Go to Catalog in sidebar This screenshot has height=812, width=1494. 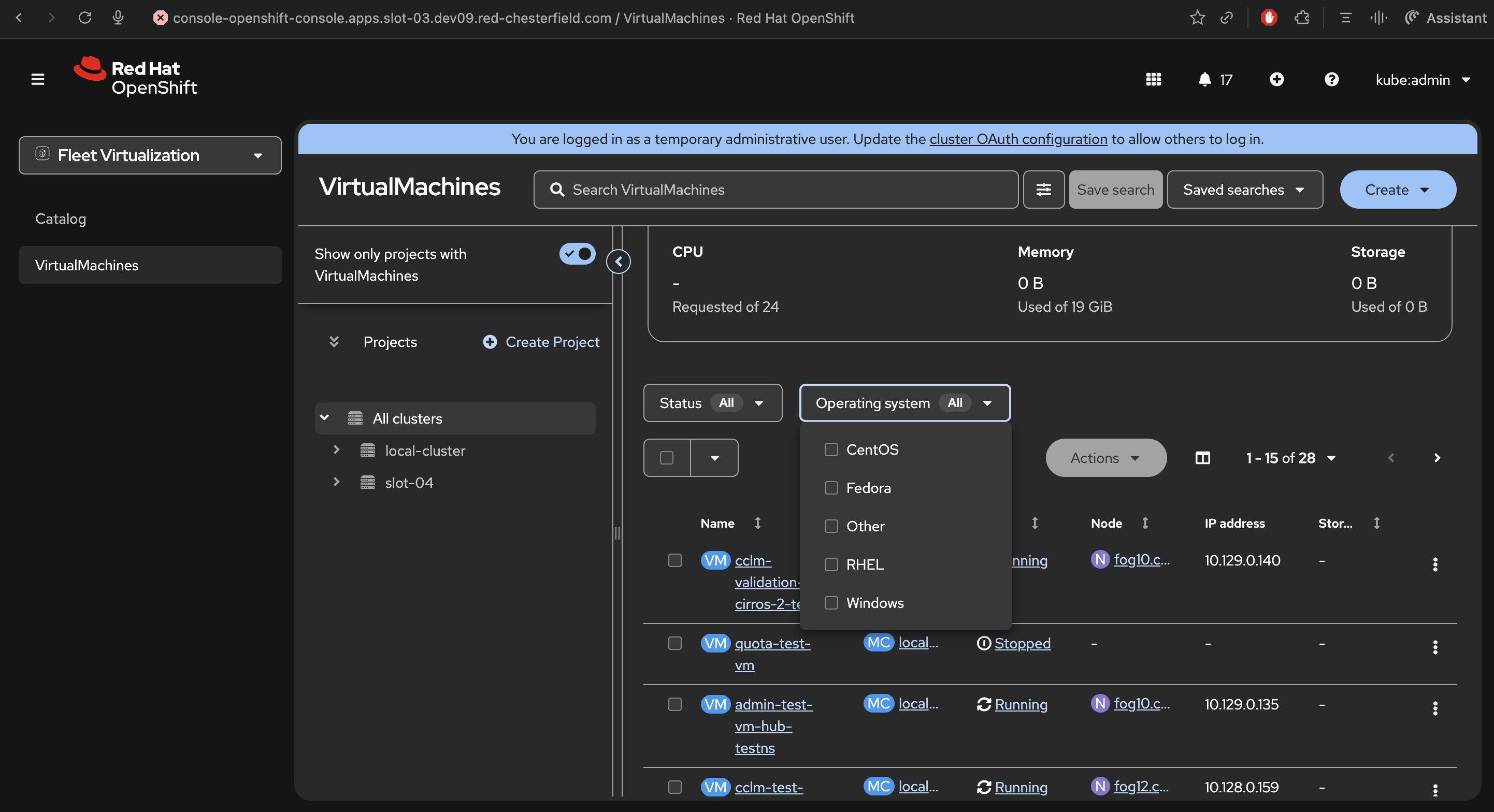tap(60, 219)
